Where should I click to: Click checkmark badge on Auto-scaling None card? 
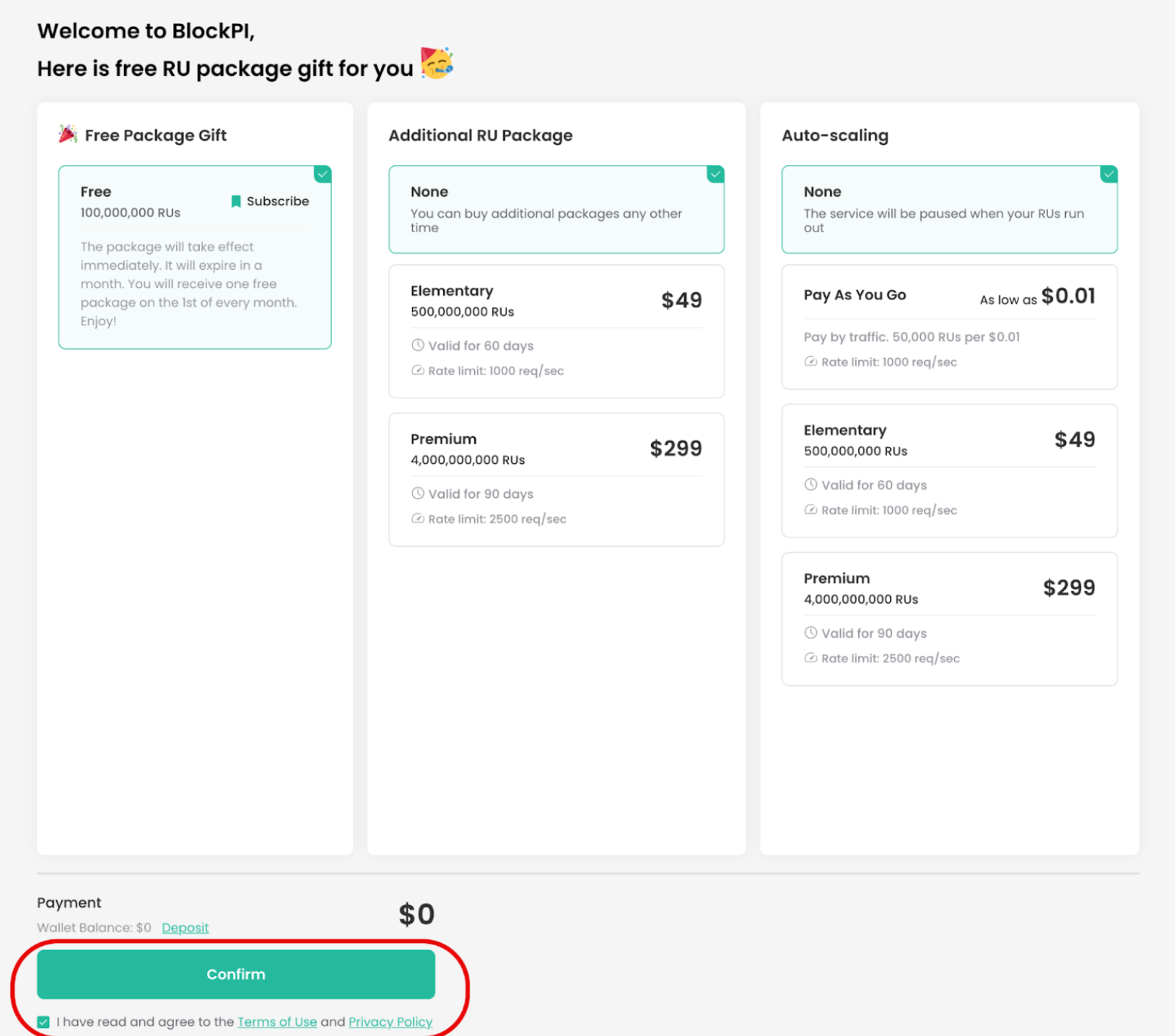[1109, 175]
